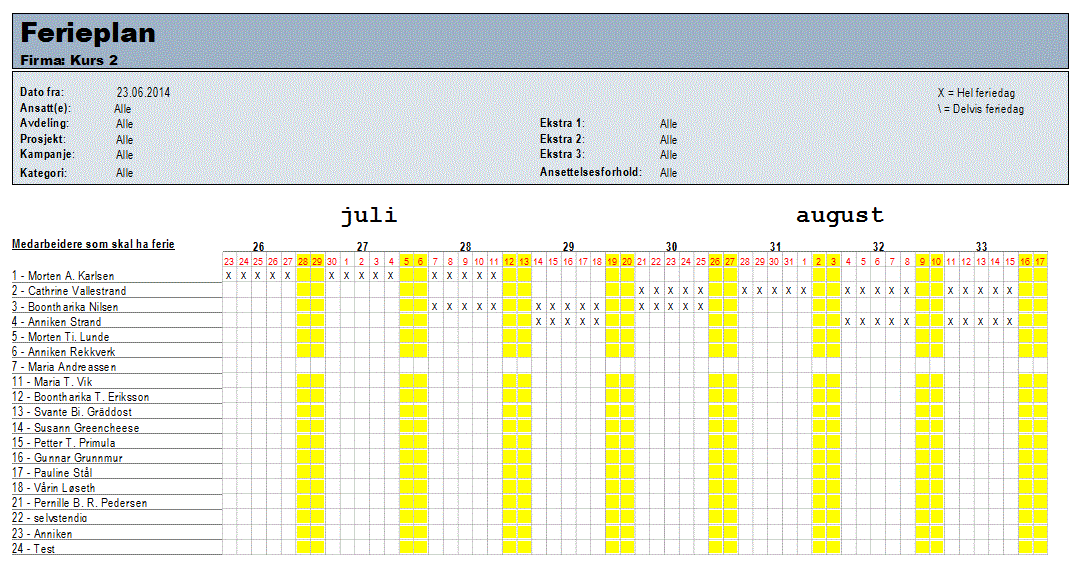Click the 'Alle' value beside Ekstra 2
The height and width of the screenshot is (567, 1083).
668,140
